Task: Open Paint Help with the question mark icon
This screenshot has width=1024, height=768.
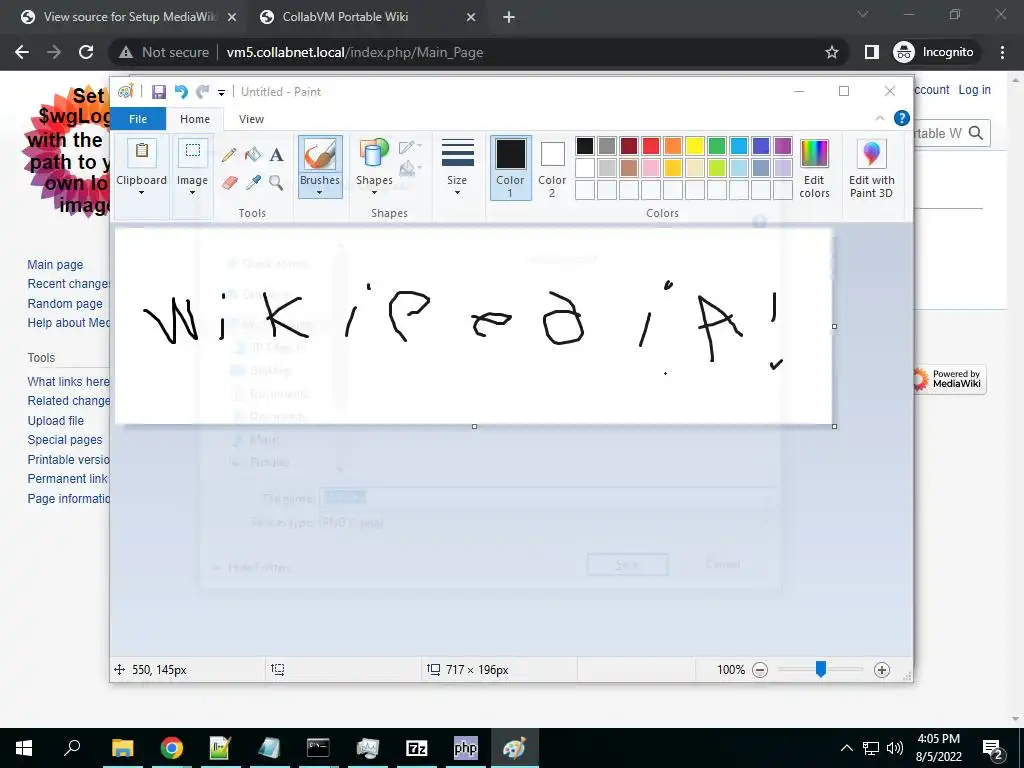Action: pyautogui.click(x=902, y=118)
